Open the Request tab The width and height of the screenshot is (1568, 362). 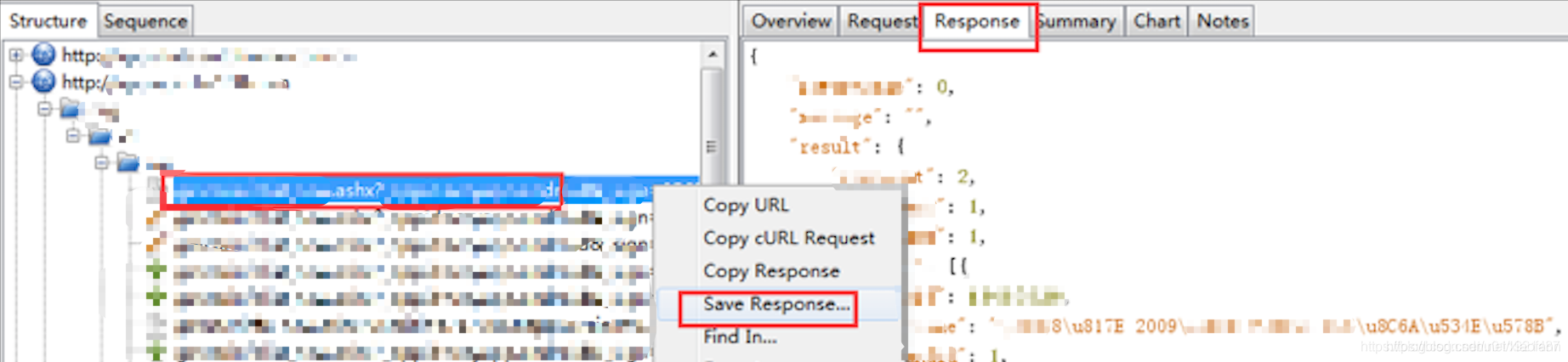(881, 20)
